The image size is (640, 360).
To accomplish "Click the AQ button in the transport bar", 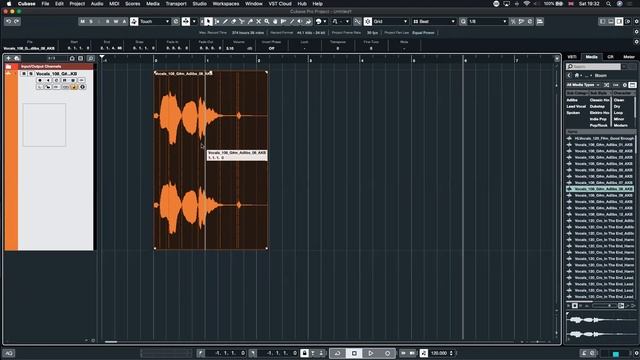I will coord(9,353).
